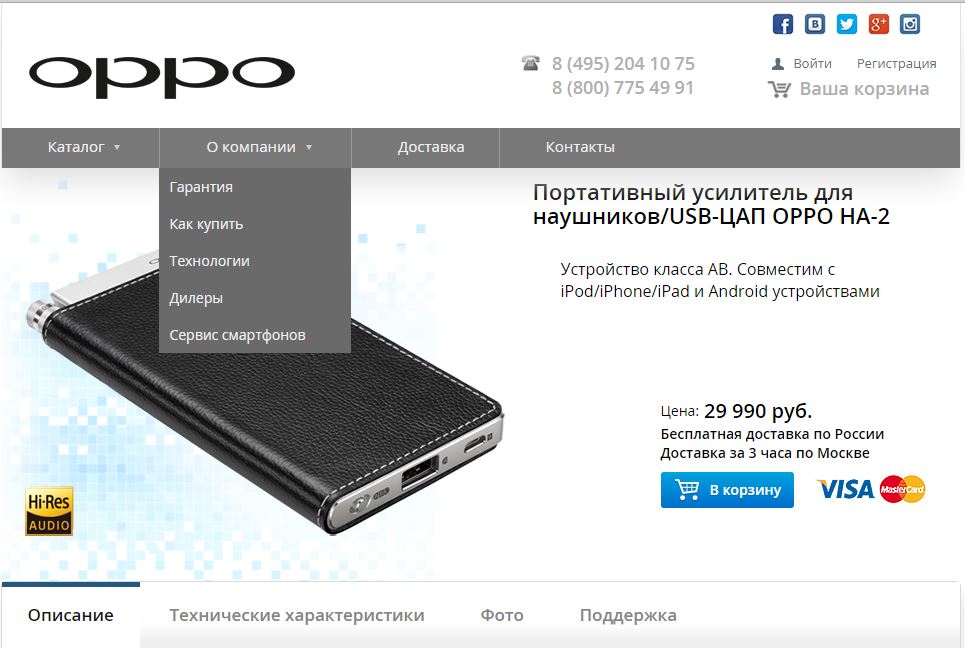The image size is (965, 648).
Task: Open the Instagram social icon
Action: (x=910, y=24)
